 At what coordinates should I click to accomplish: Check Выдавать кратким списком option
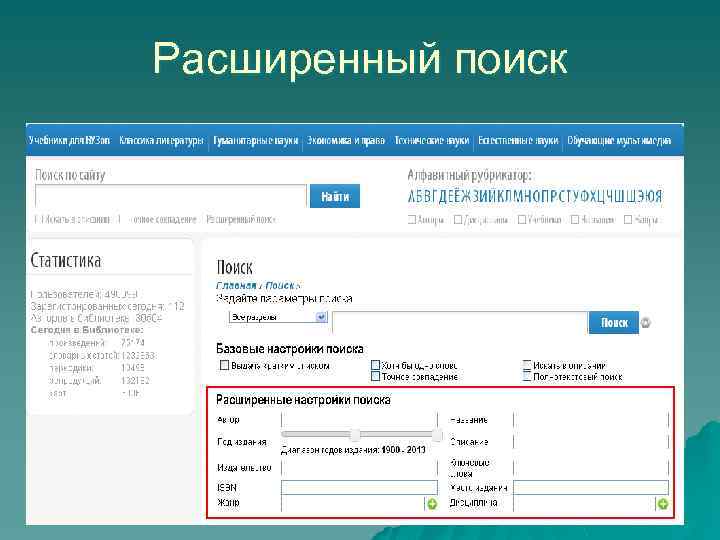click(x=224, y=366)
